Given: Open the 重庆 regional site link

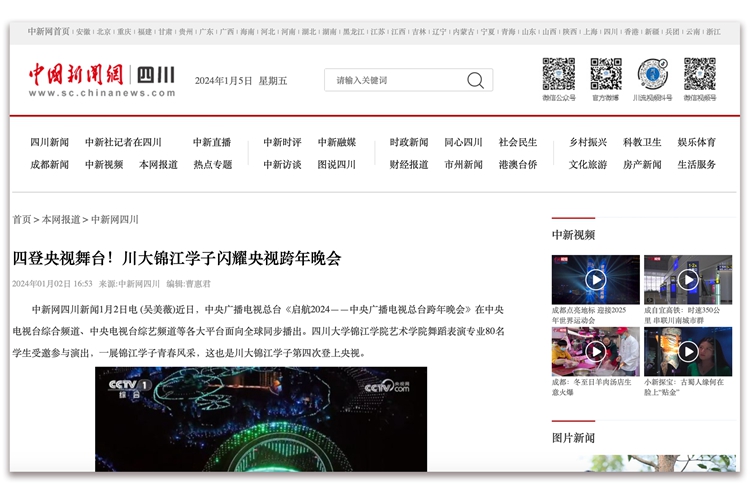Looking at the screenshot, I should pyautogui.click(x=124, y=32).
